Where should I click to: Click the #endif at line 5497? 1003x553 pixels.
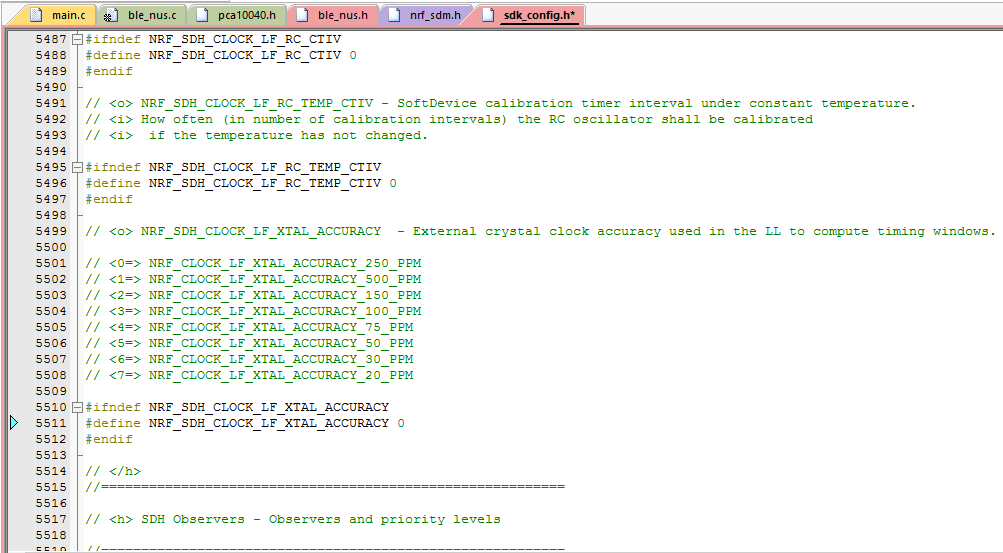pos(109,199)
